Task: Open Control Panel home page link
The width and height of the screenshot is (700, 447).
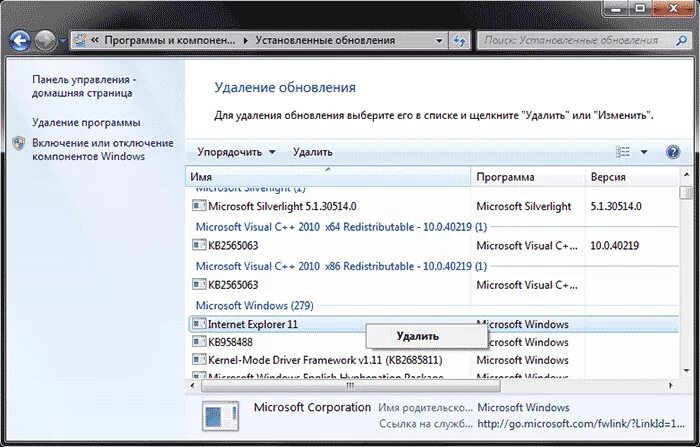Action: pyautogui.click(x=83, y=86)
